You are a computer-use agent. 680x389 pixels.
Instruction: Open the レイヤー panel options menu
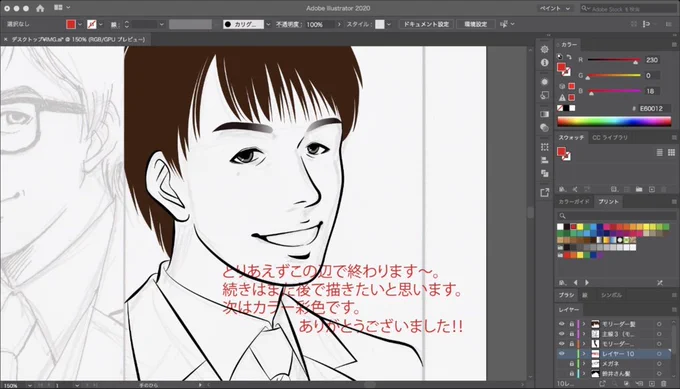tap(674, 310)
